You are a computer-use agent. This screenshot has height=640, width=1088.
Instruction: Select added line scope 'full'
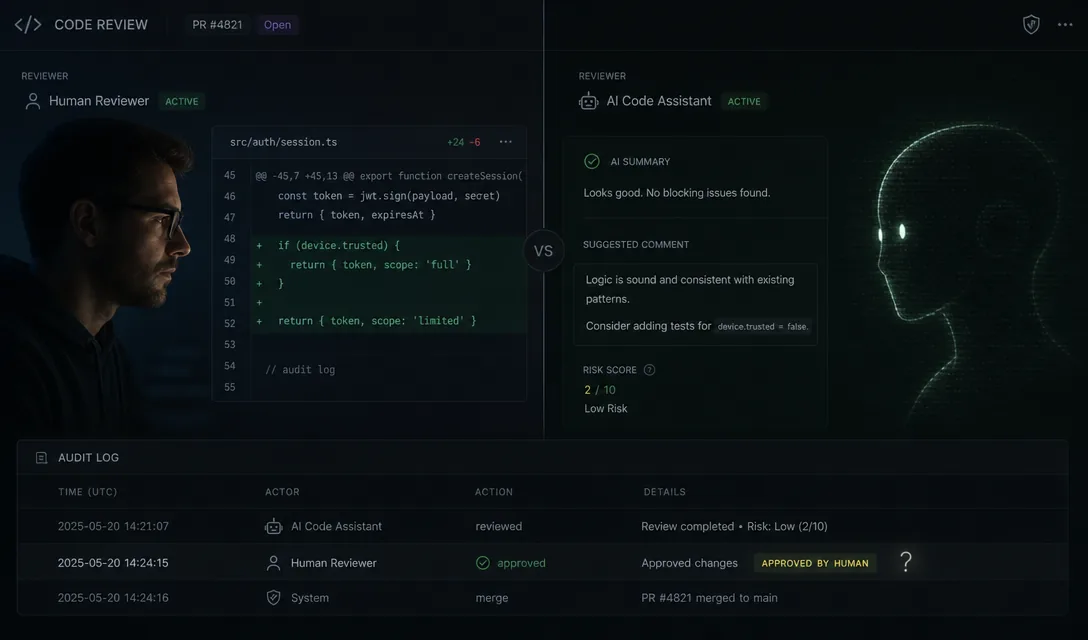coord(380,265)
